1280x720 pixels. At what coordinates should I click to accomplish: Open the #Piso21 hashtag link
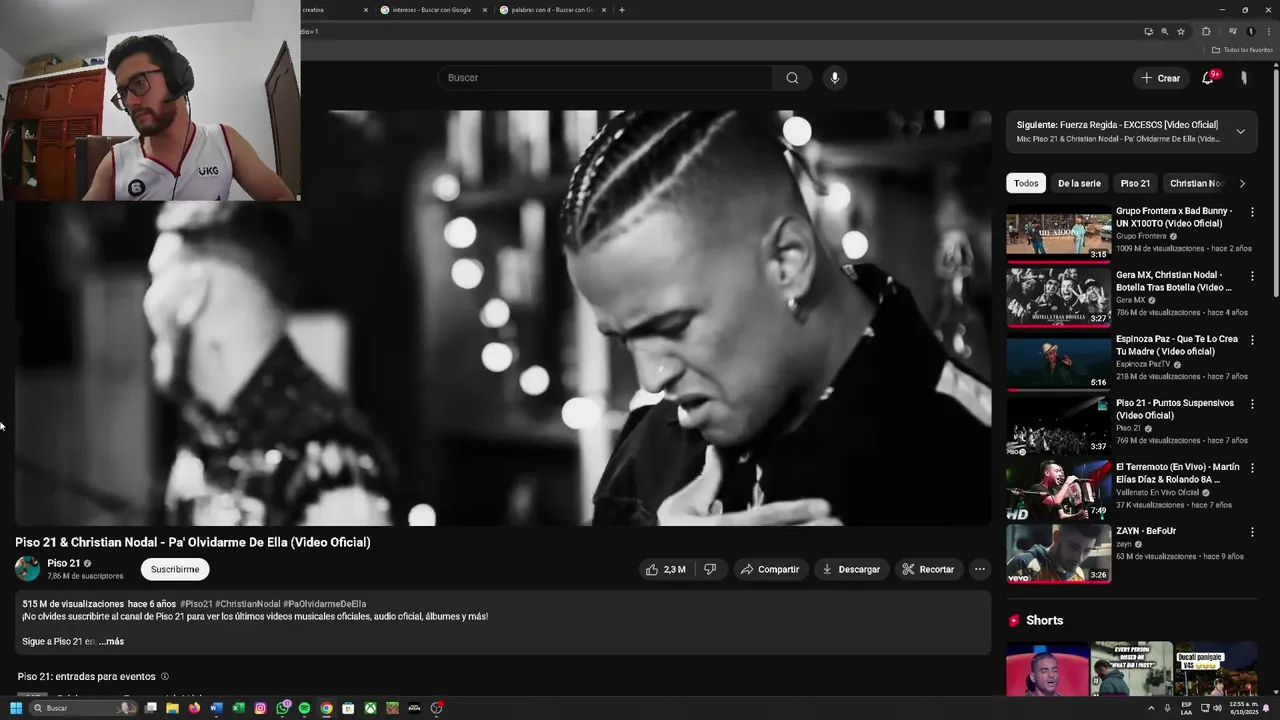(196, 604)
